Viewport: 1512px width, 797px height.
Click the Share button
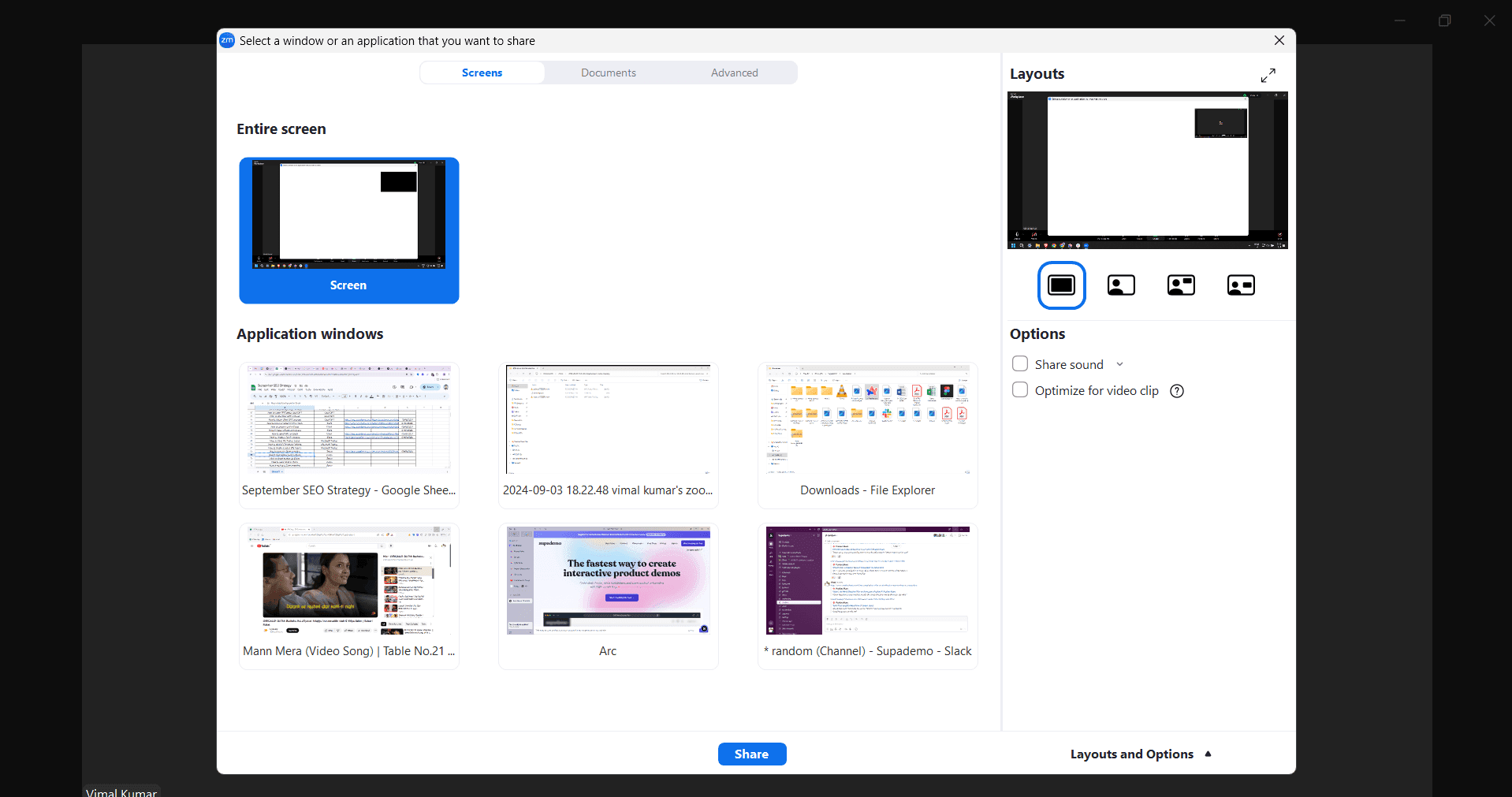click(x=751, y=754)
